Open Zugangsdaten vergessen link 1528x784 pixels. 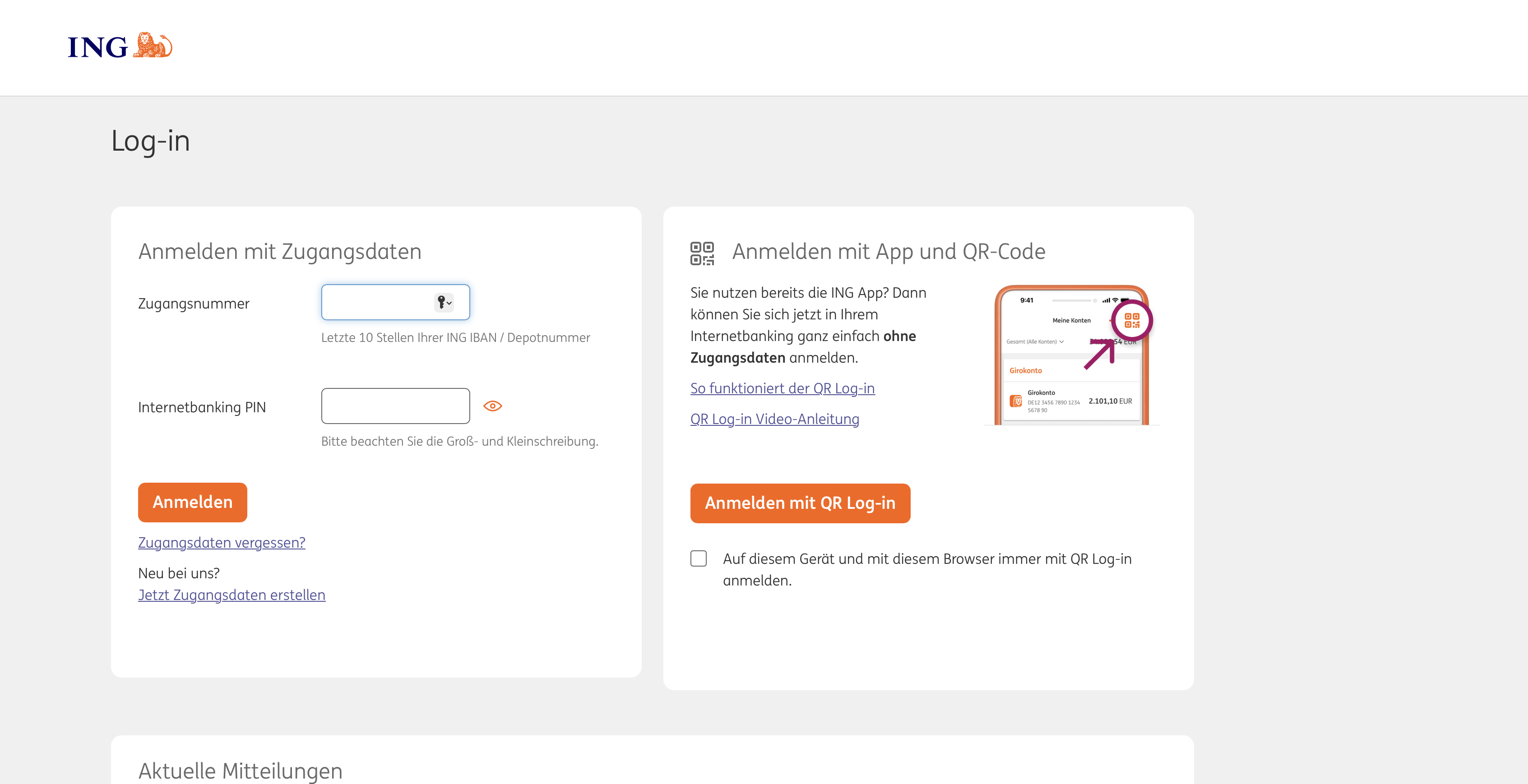click(x=221, y=543)
